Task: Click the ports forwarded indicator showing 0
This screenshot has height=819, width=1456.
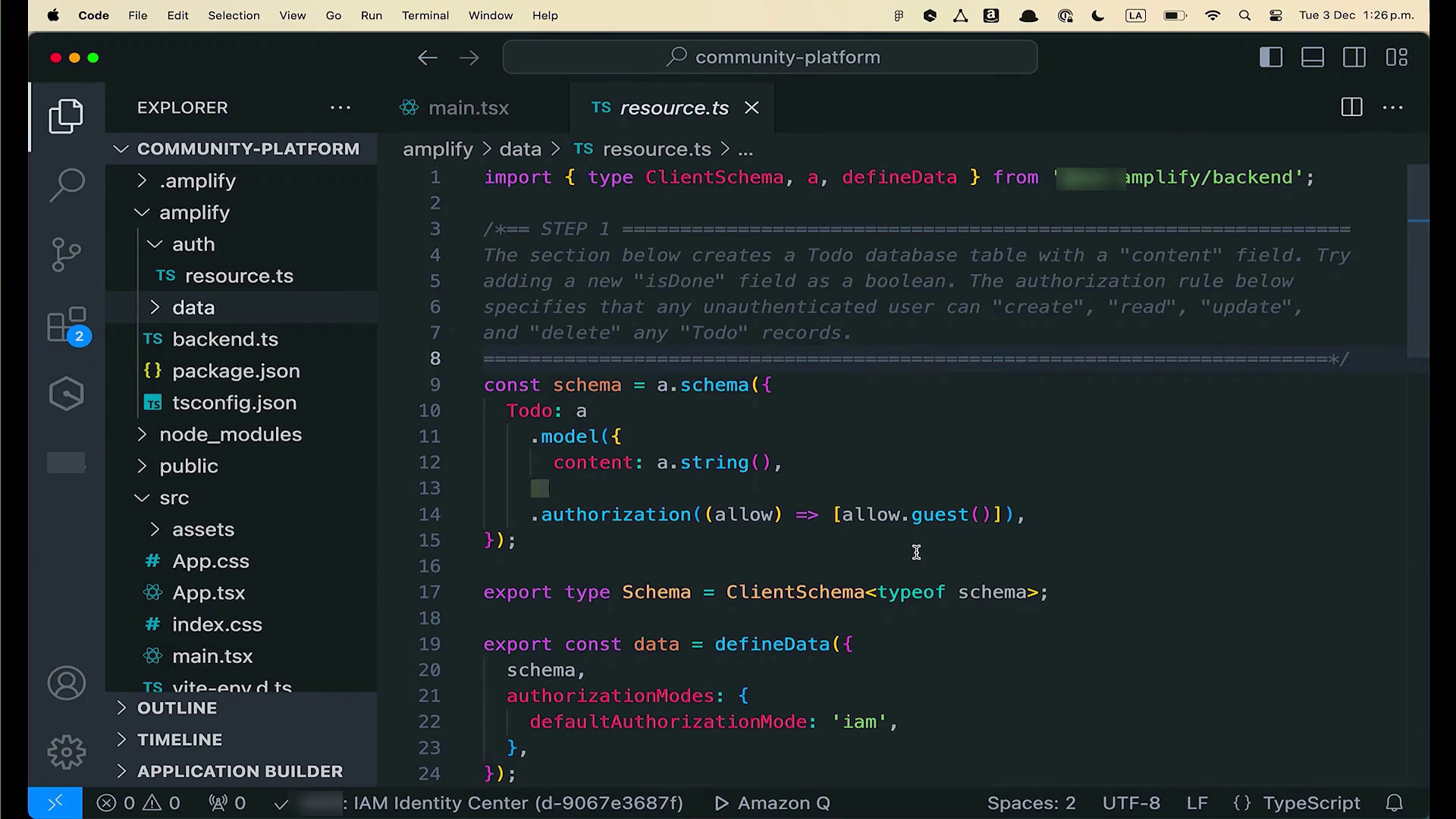Action: [227, 803]
